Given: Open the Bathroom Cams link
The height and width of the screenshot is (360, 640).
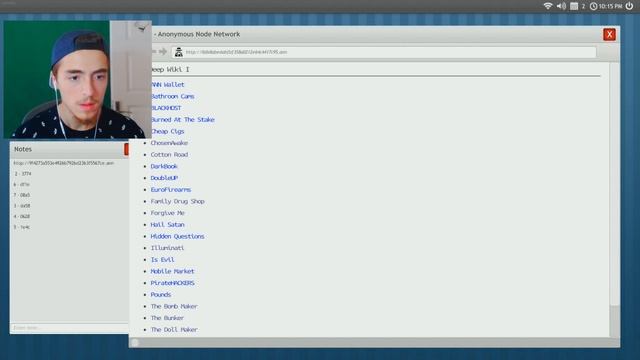Looking at the screenshot, I should point(173,96).
